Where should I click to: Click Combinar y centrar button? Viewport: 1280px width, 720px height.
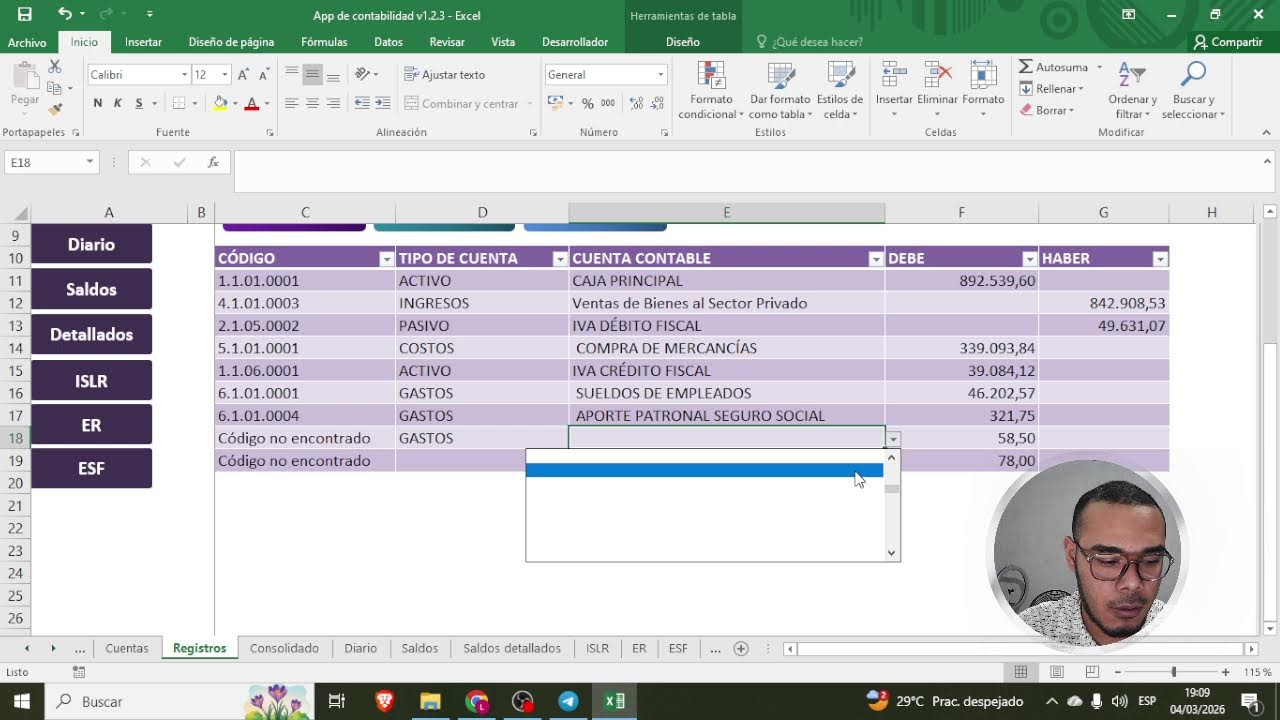coord(462,104)
